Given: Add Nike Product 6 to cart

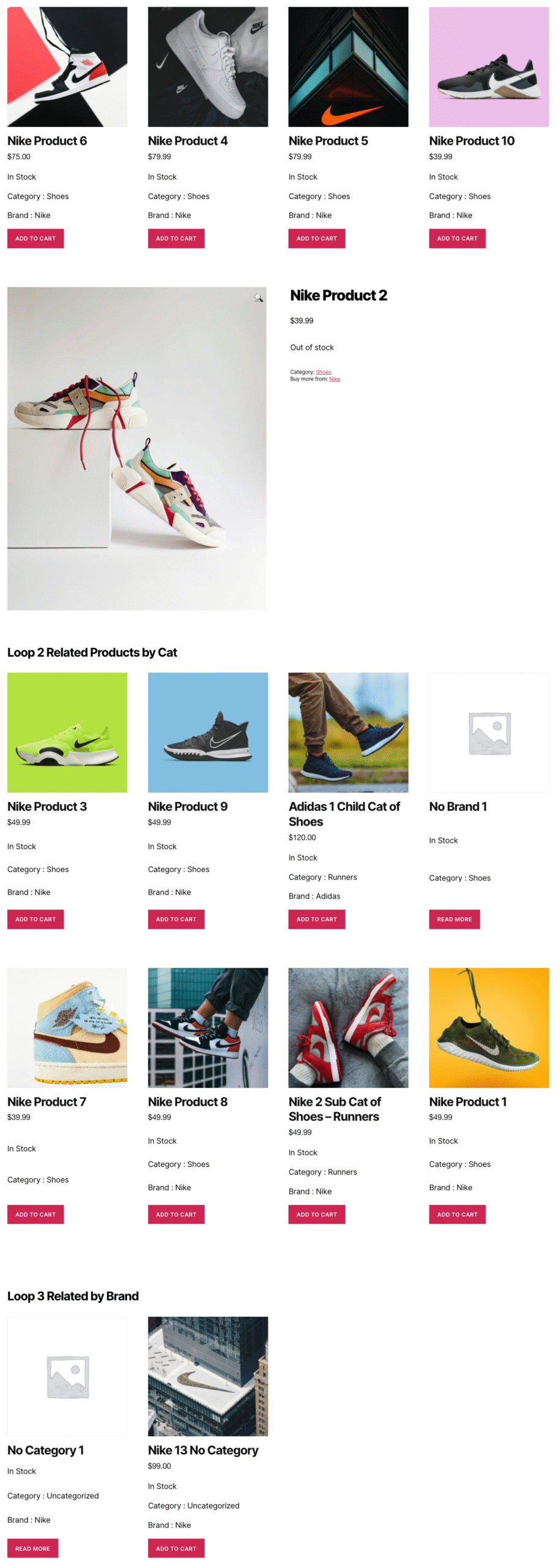Looking at the screenshot, I should click(36, 238).
